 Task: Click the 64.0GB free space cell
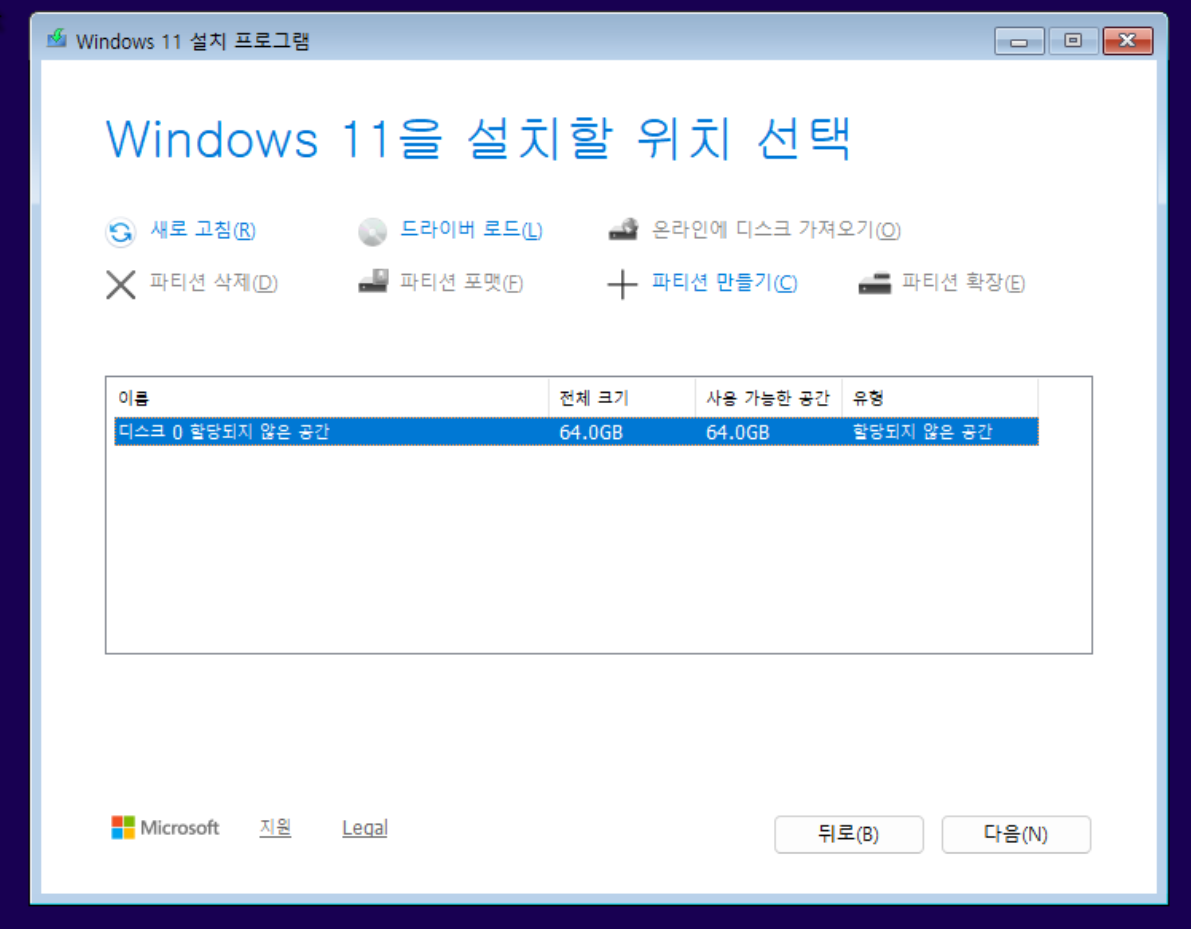[738, 432]
